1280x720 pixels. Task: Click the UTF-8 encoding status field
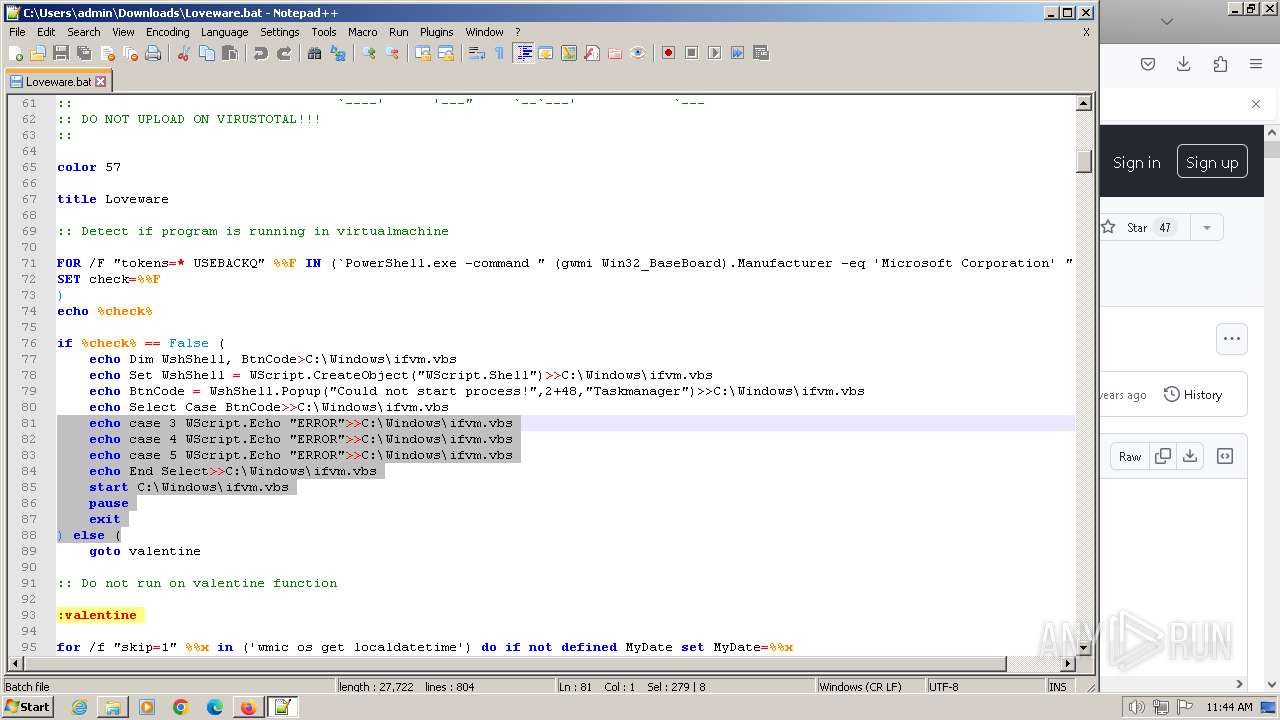coord(985,687)
